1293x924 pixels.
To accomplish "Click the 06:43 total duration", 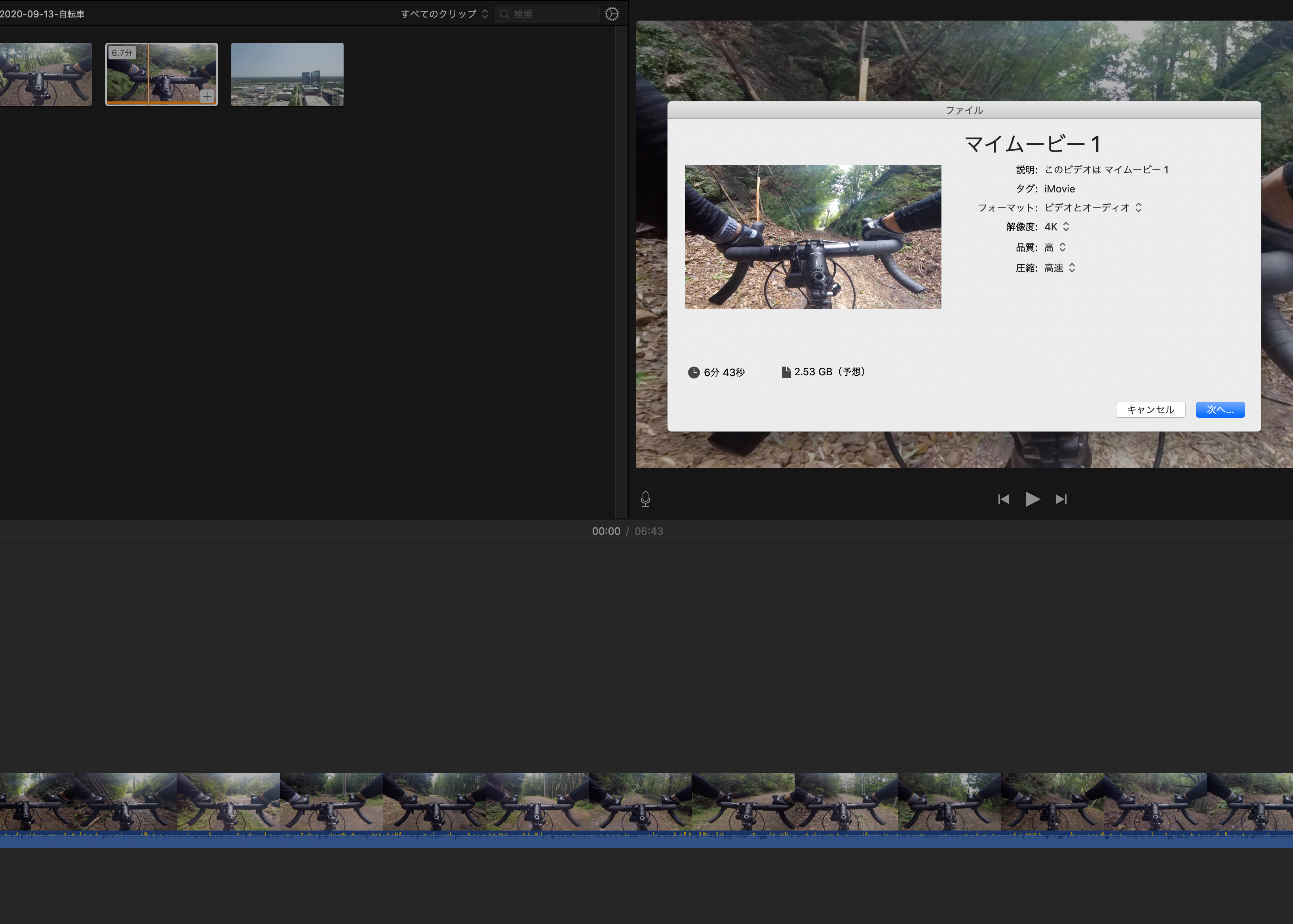I will tap(648, 531).
